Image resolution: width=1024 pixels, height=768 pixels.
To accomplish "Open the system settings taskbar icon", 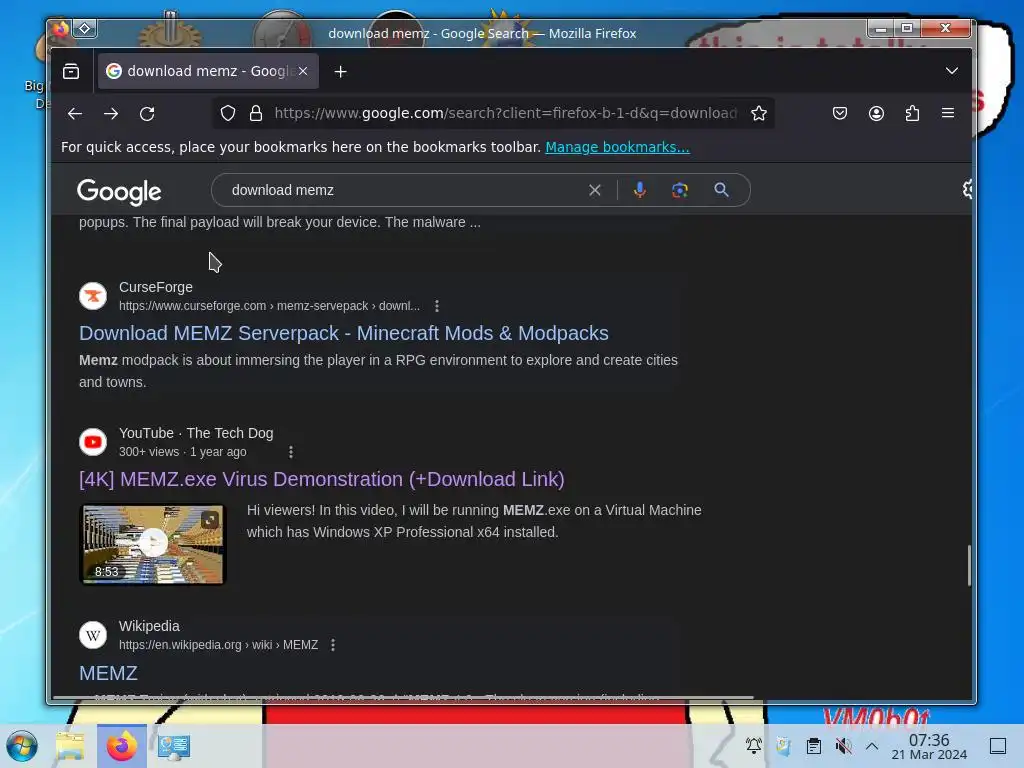I will point(174,746).
